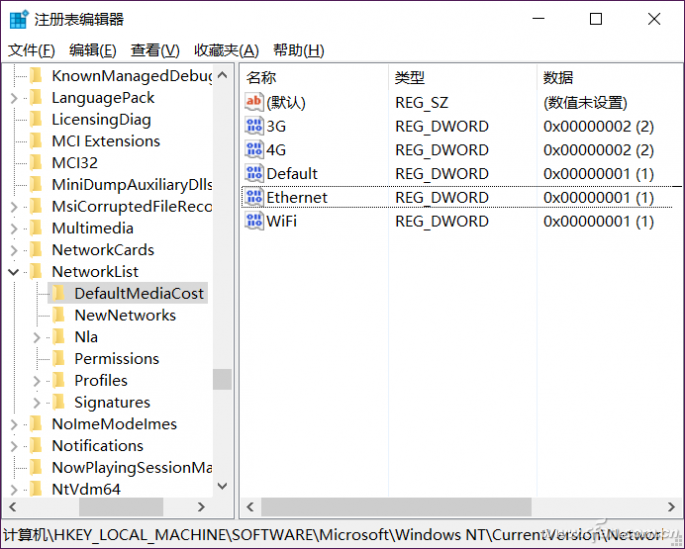685x549 pixels.
Task: Collapse the NetworkList key
Action: point(14,272)
